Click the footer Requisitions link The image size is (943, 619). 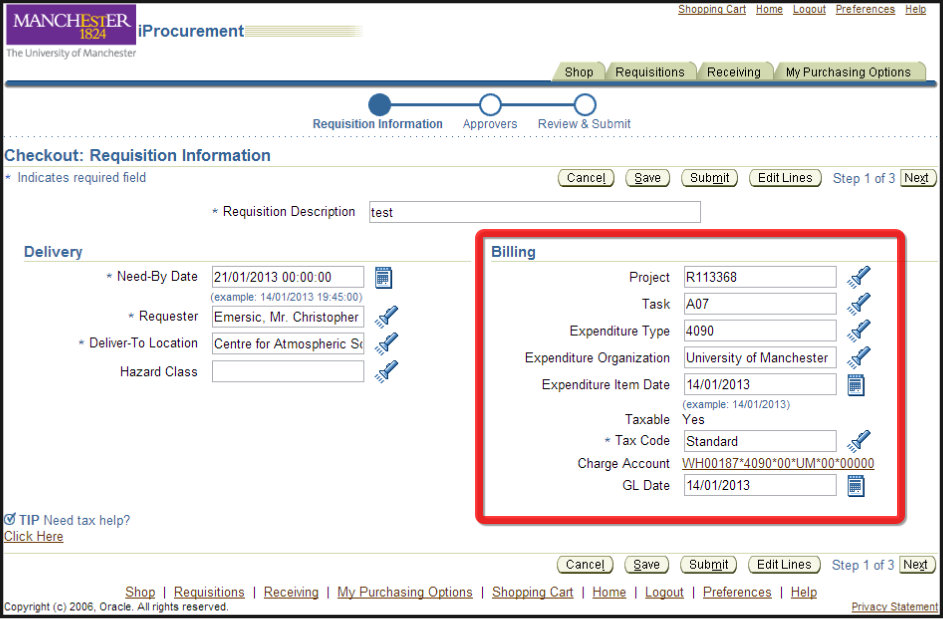click(209, 593)
